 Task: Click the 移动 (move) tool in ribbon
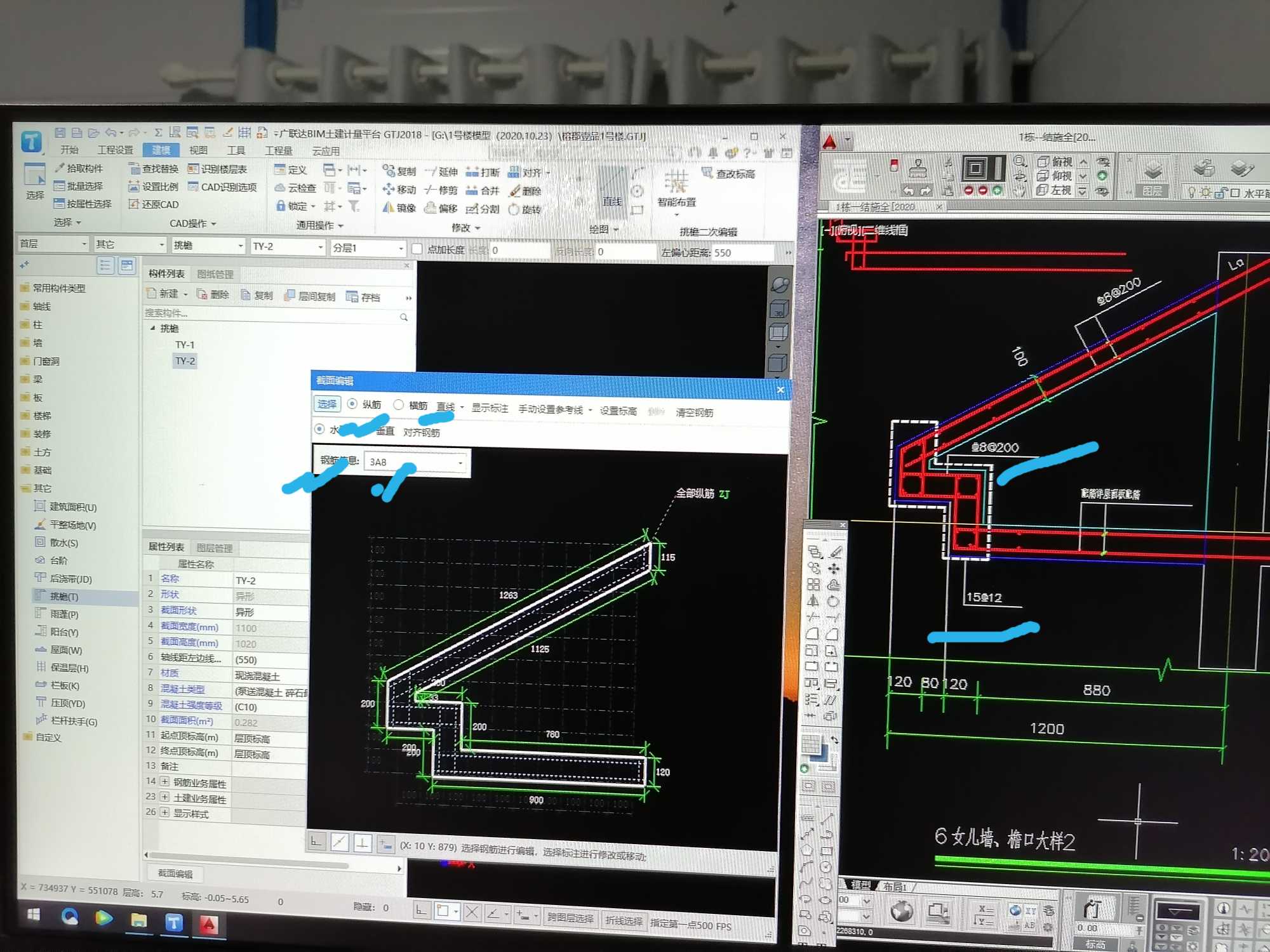click(x=399, y=190)
